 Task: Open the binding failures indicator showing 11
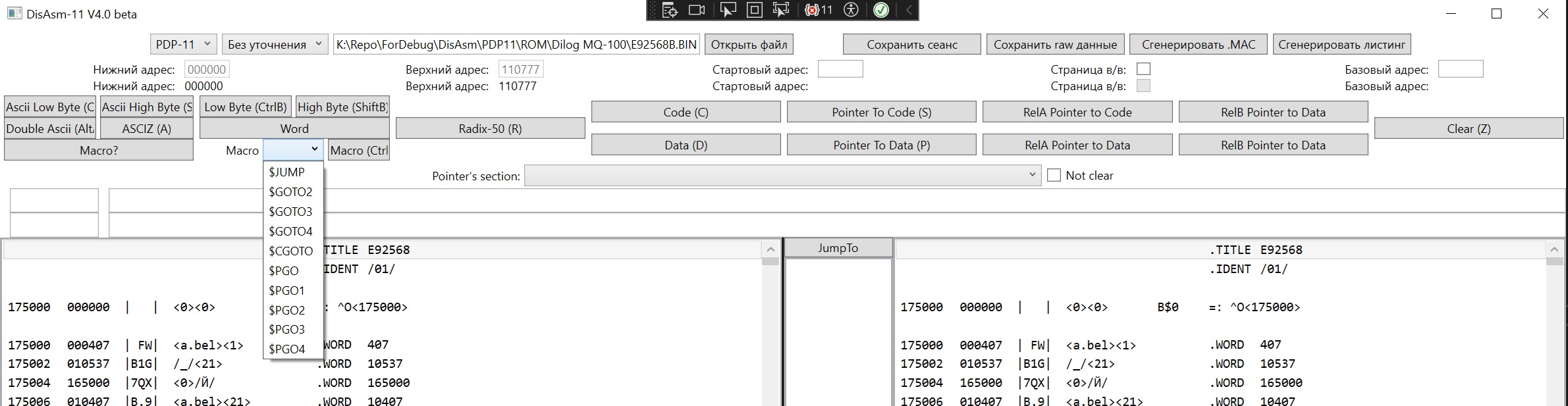click(x=819, y=10)
